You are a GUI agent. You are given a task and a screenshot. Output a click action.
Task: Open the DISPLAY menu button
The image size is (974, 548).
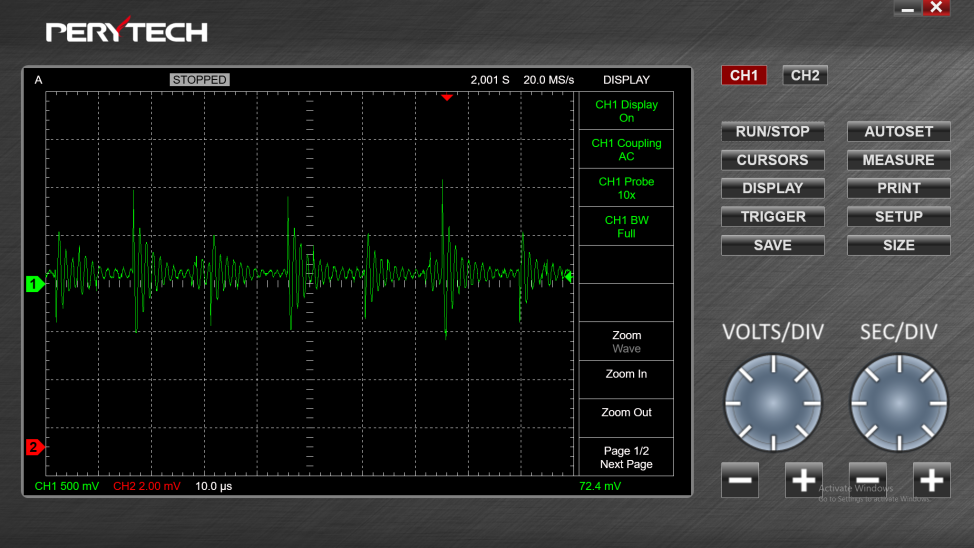[773, 188]
